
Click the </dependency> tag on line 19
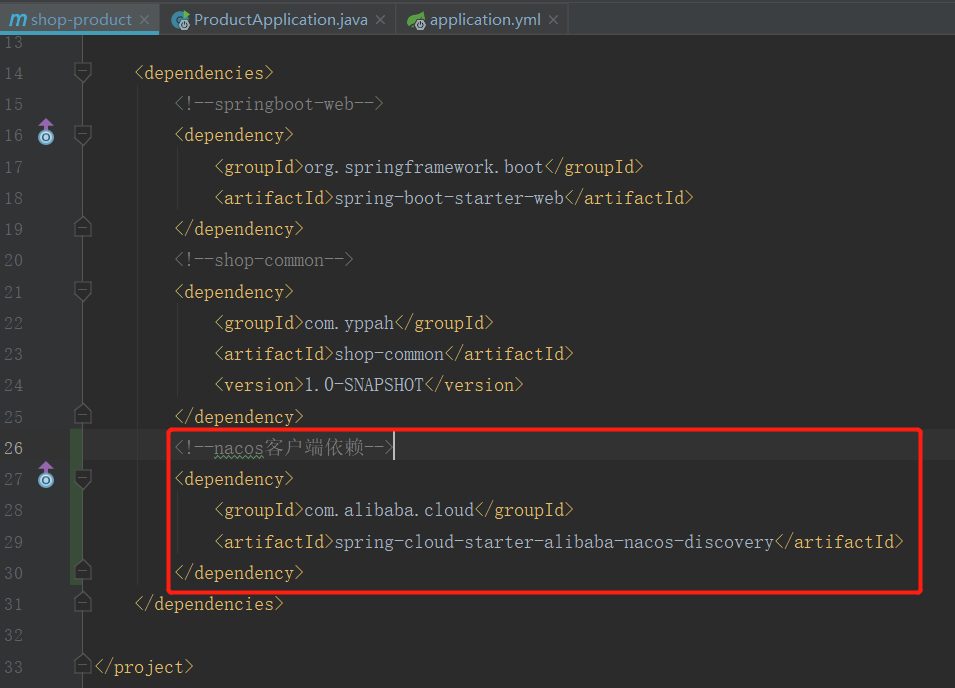click(239, 229)
